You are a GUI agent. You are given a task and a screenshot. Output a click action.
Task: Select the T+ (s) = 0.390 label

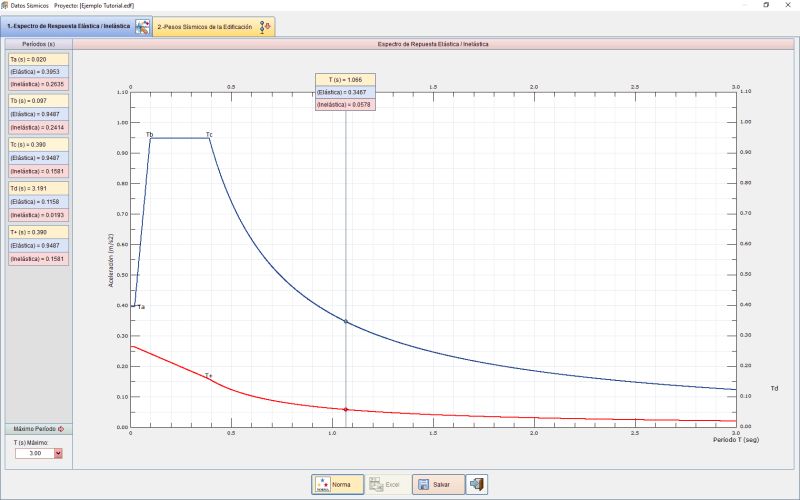39,232
